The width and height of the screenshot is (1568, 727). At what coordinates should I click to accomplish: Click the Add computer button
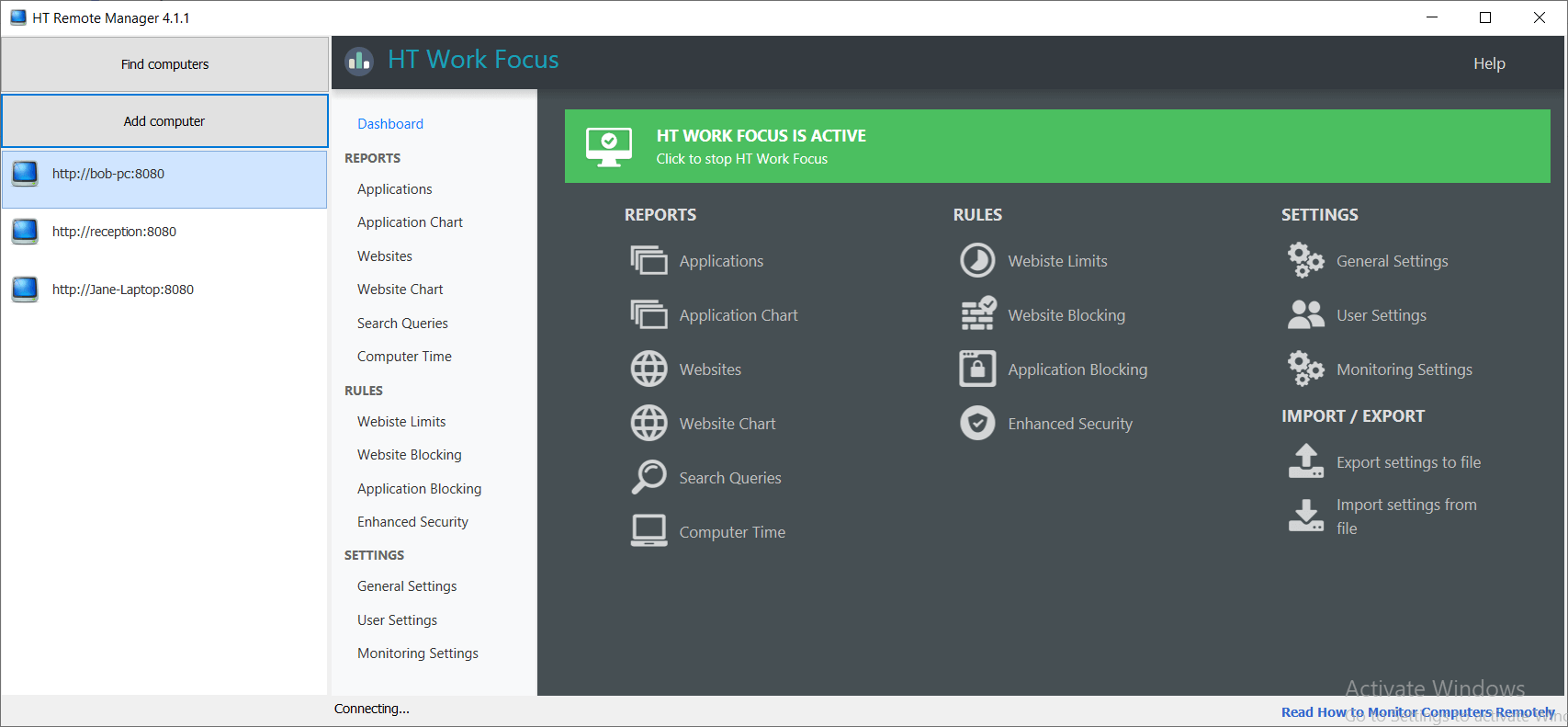(x=164, y=121)
